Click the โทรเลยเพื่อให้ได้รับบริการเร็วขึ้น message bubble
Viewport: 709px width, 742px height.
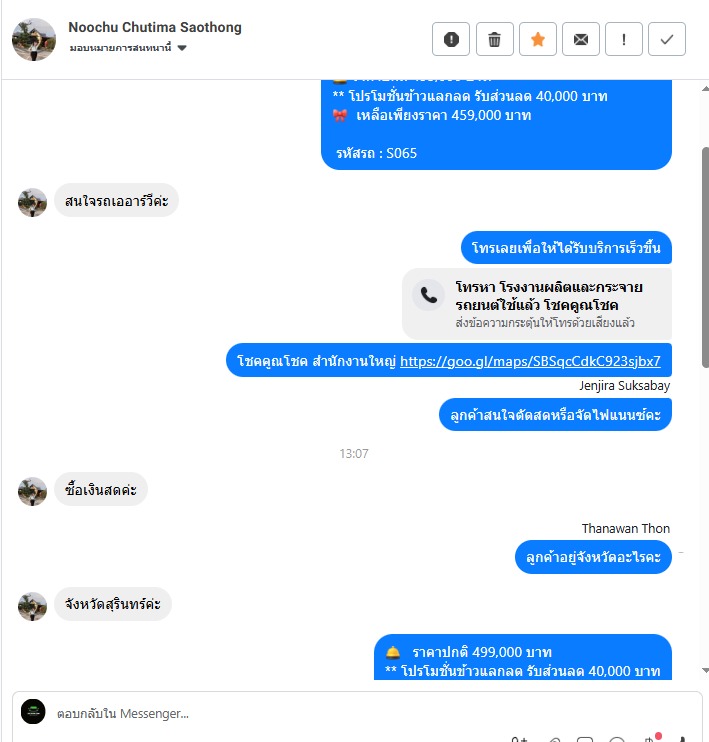coord(566,247)
